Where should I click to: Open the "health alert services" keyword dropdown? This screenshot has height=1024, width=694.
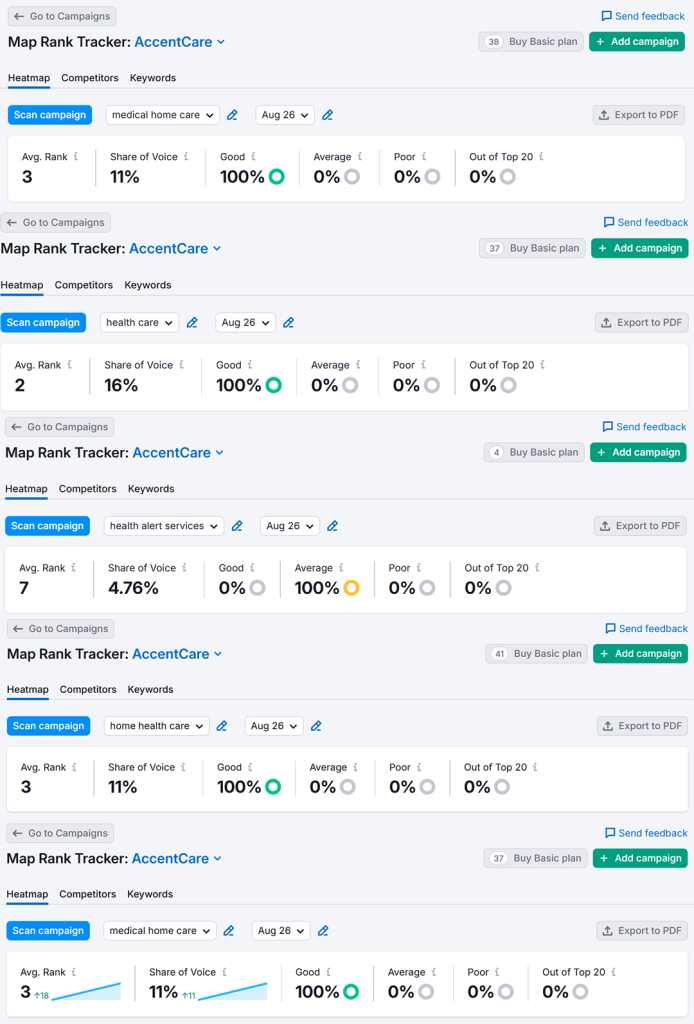pyautogui.click(x=164, y=526)
